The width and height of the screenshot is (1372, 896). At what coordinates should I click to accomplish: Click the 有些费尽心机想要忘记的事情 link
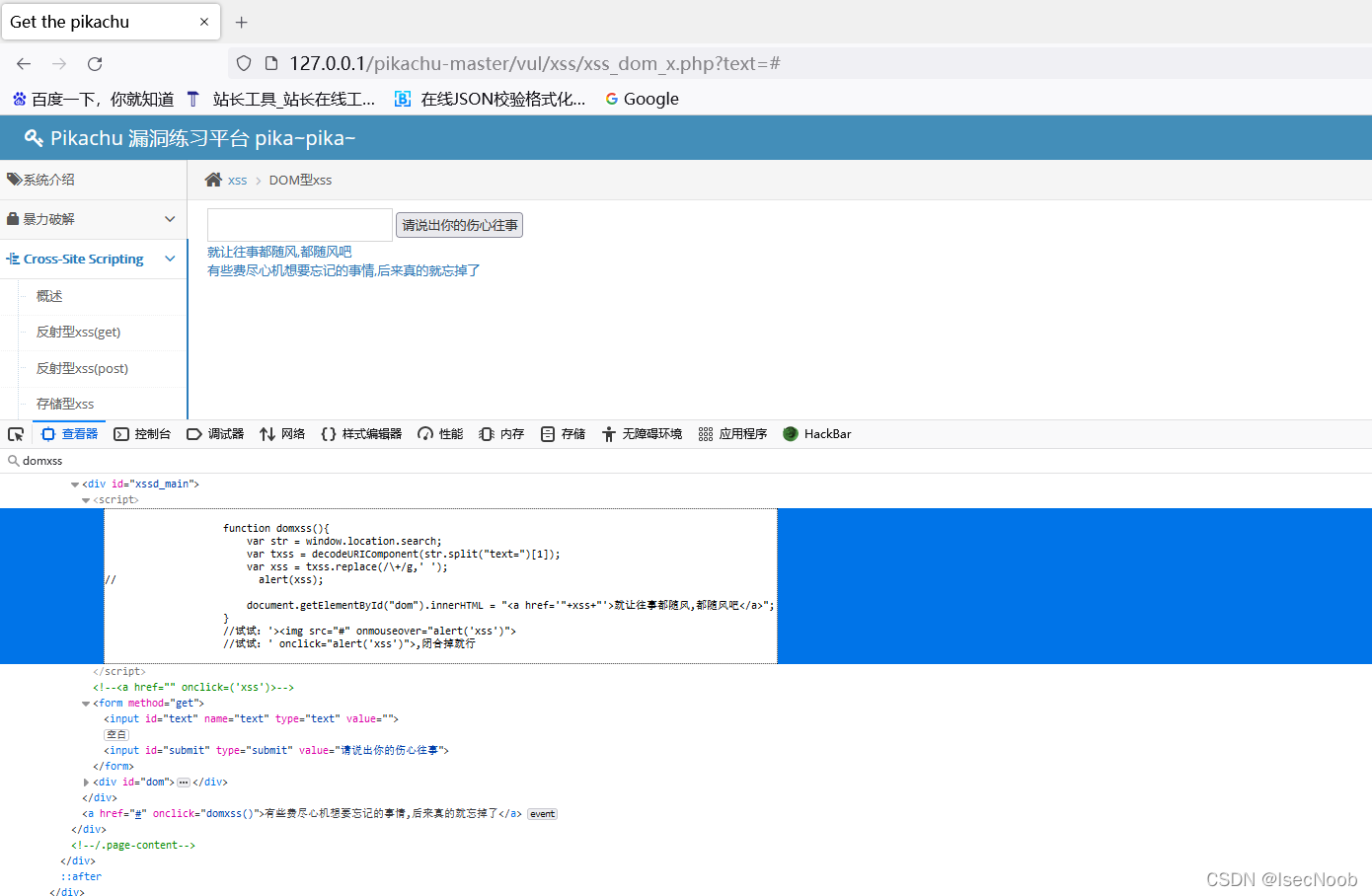pyautogui.click(x=343, y=270)
